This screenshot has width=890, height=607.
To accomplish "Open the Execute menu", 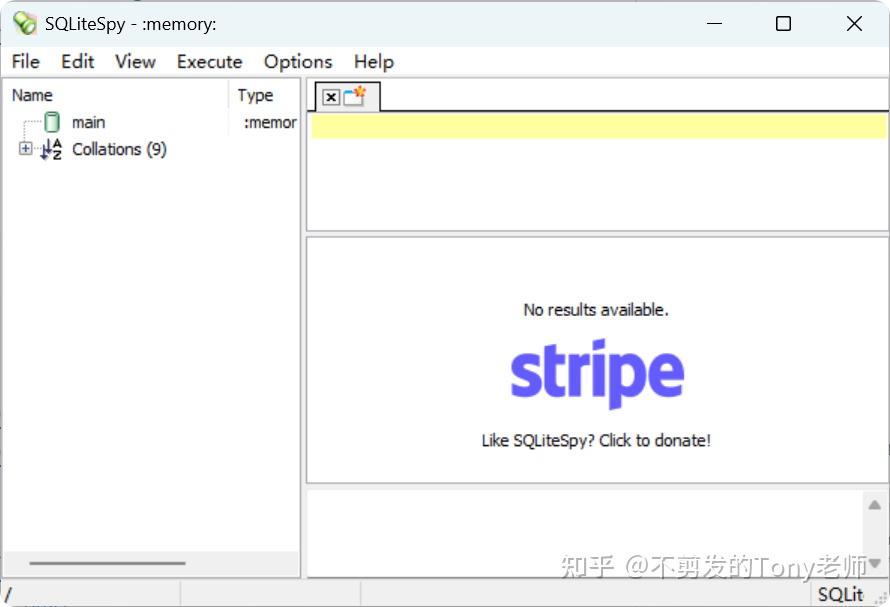I will click(x=209, y=62).
